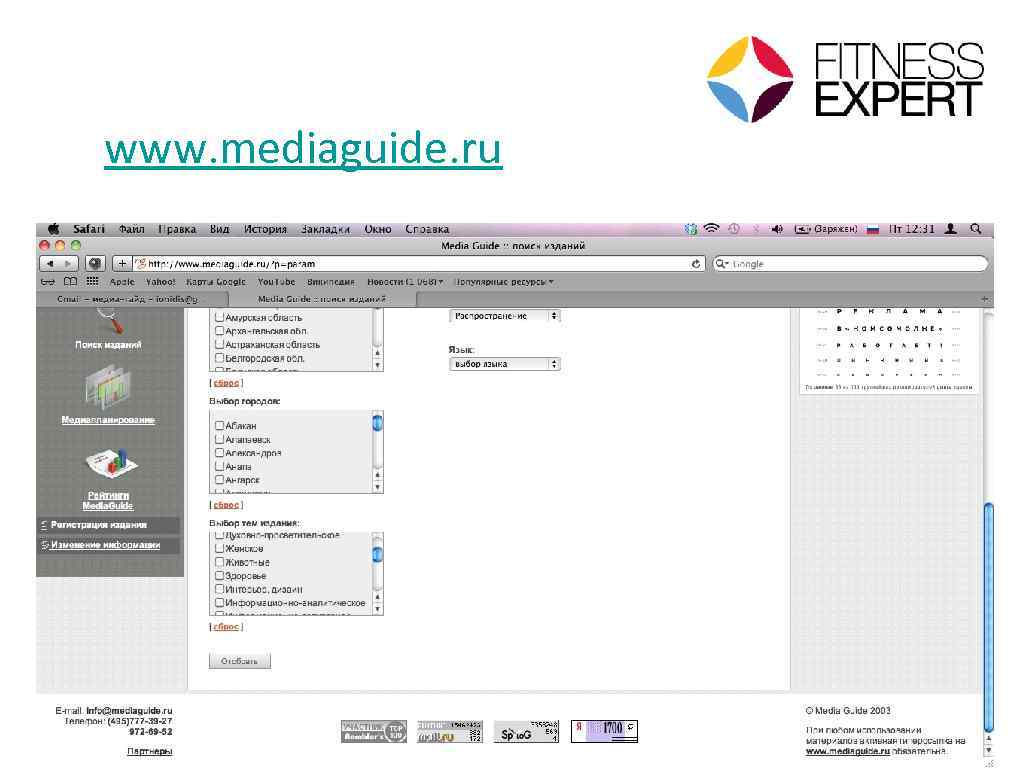
Task: Click the cities list scrollbar thumb
Action: [377, 423]
